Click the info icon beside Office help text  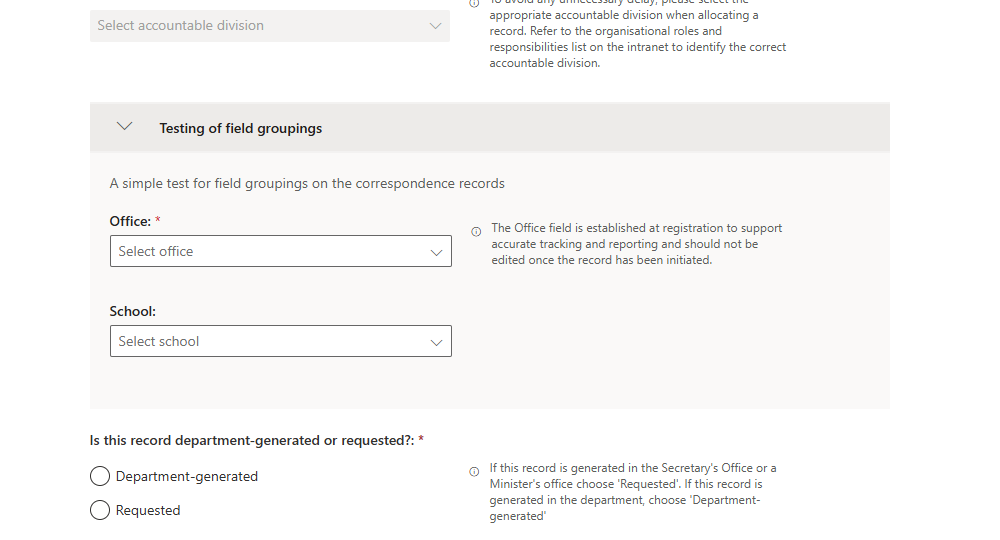tap(476, 232)
